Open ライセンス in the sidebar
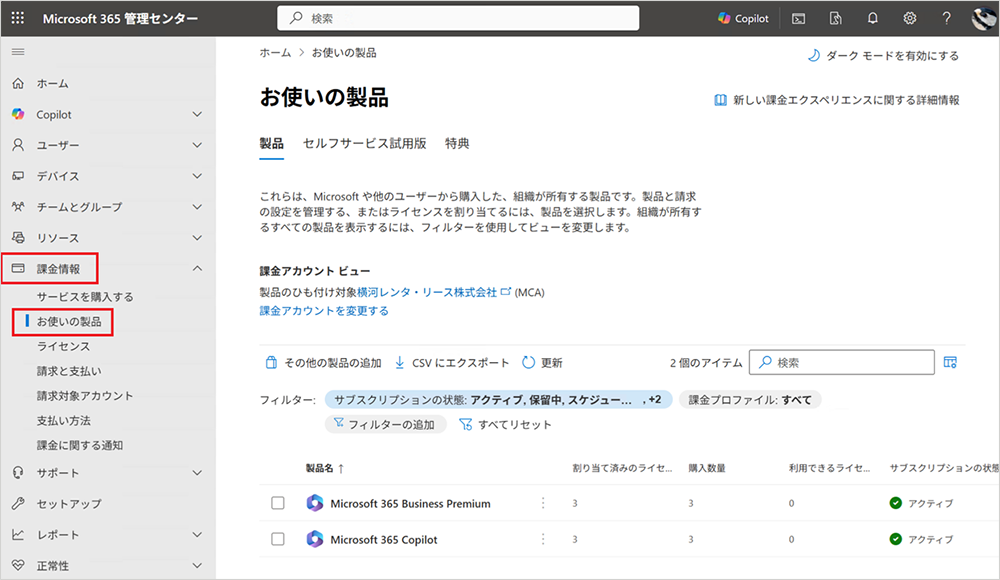The height and width of the screenshot is (580, 1000). click(63, 346)
